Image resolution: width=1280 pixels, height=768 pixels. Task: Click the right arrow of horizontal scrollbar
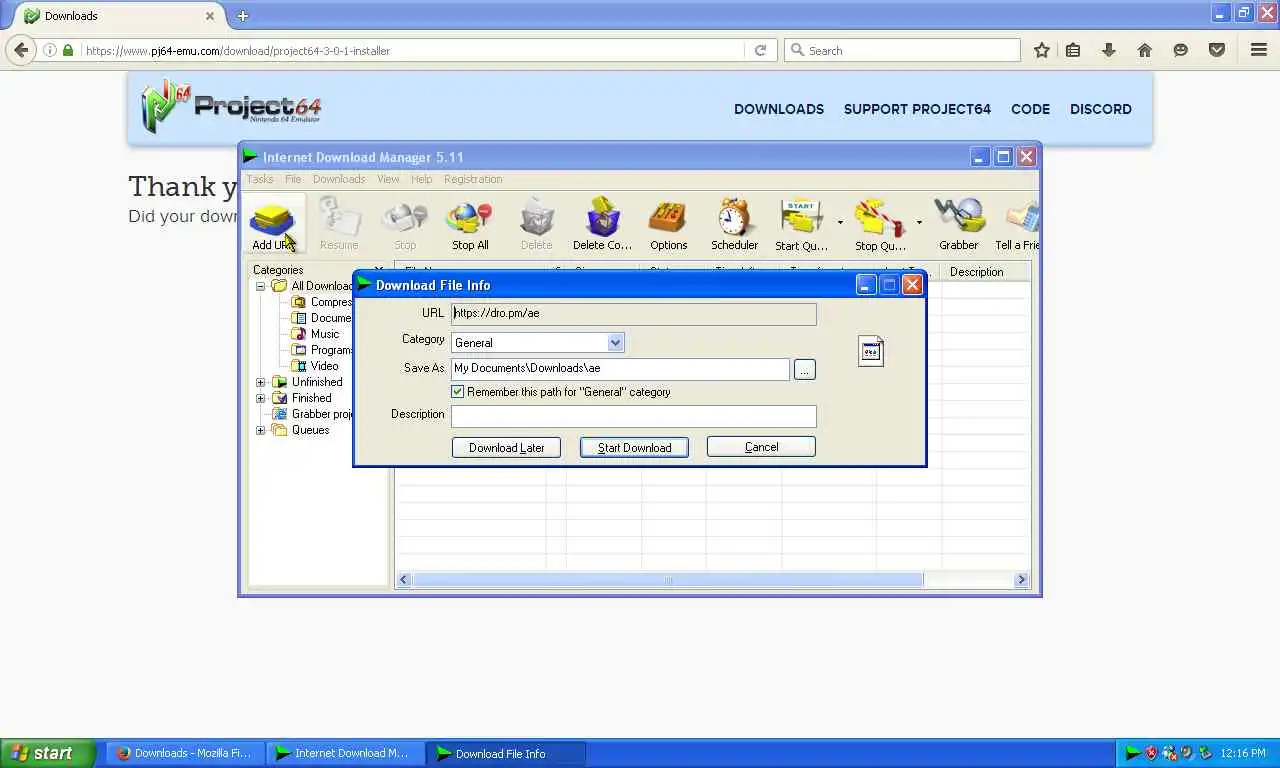click(x=1021, y=579)
